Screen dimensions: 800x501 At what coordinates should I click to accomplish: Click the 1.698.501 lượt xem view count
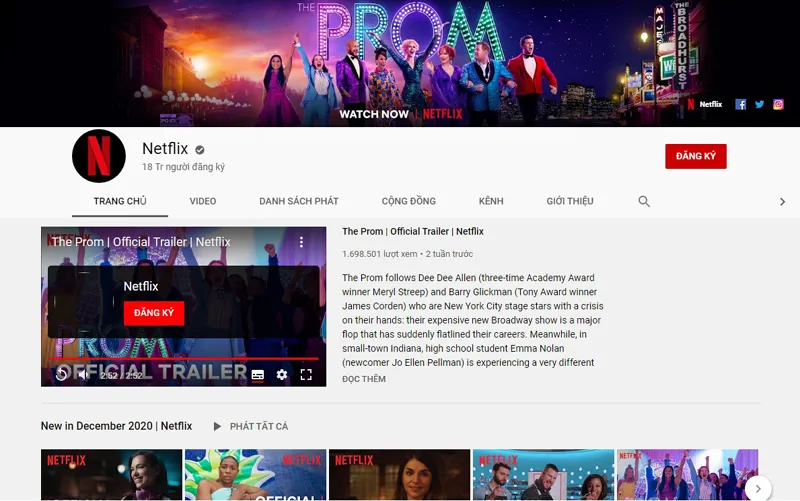tap(380, 254)
